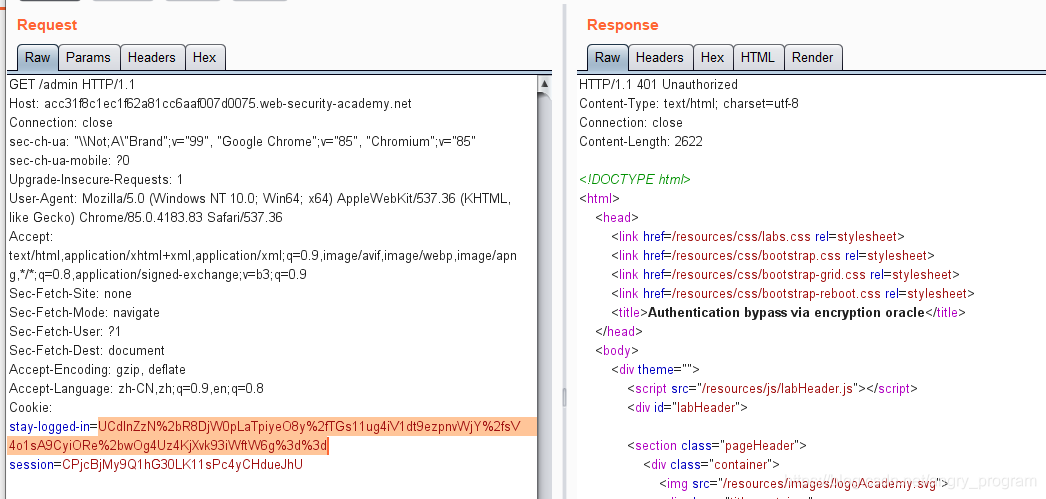Click the HTTP/1.1 401 Unauthorized status line
This screenshot has height=499, width=1046.
coord(658,85)
